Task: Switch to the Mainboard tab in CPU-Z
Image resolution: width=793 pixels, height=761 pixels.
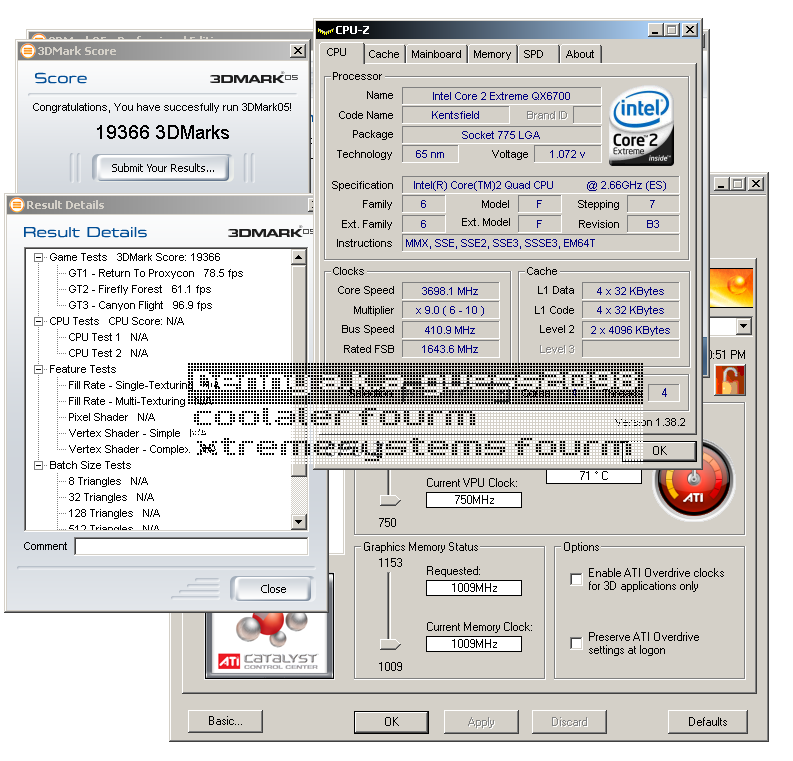Action: (x=436, y=54)
